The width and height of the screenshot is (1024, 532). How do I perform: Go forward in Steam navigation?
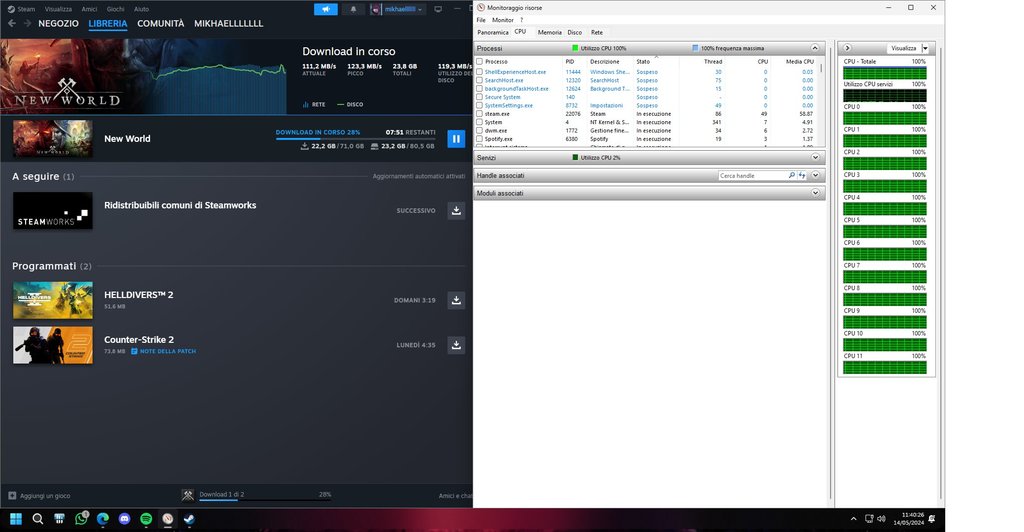click(27, 23)
